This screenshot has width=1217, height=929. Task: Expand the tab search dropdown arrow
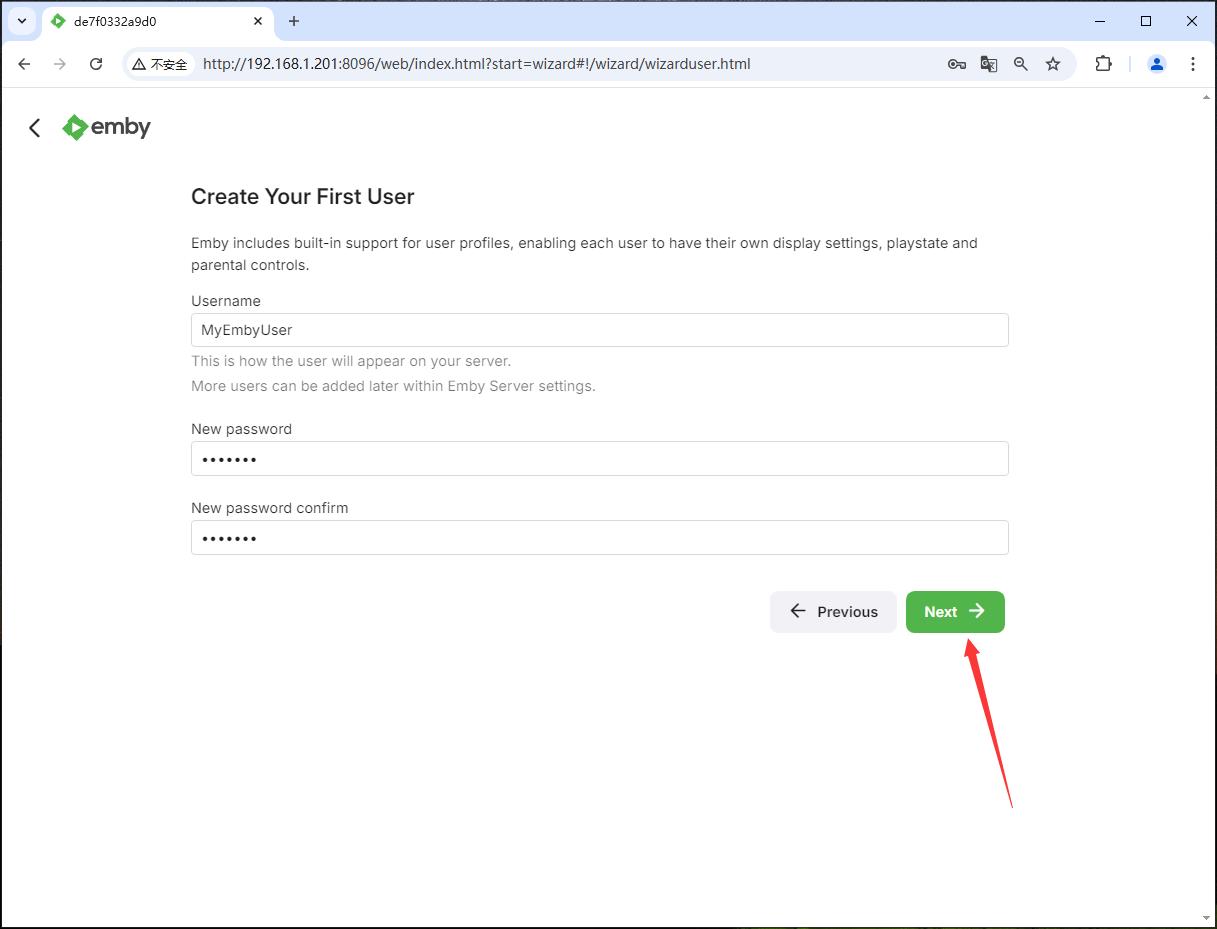tap(22, 21)
